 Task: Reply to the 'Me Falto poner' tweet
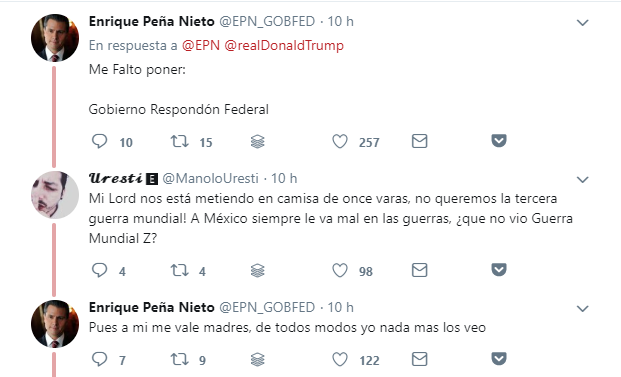pyautogui.click(x=99, y=141)
